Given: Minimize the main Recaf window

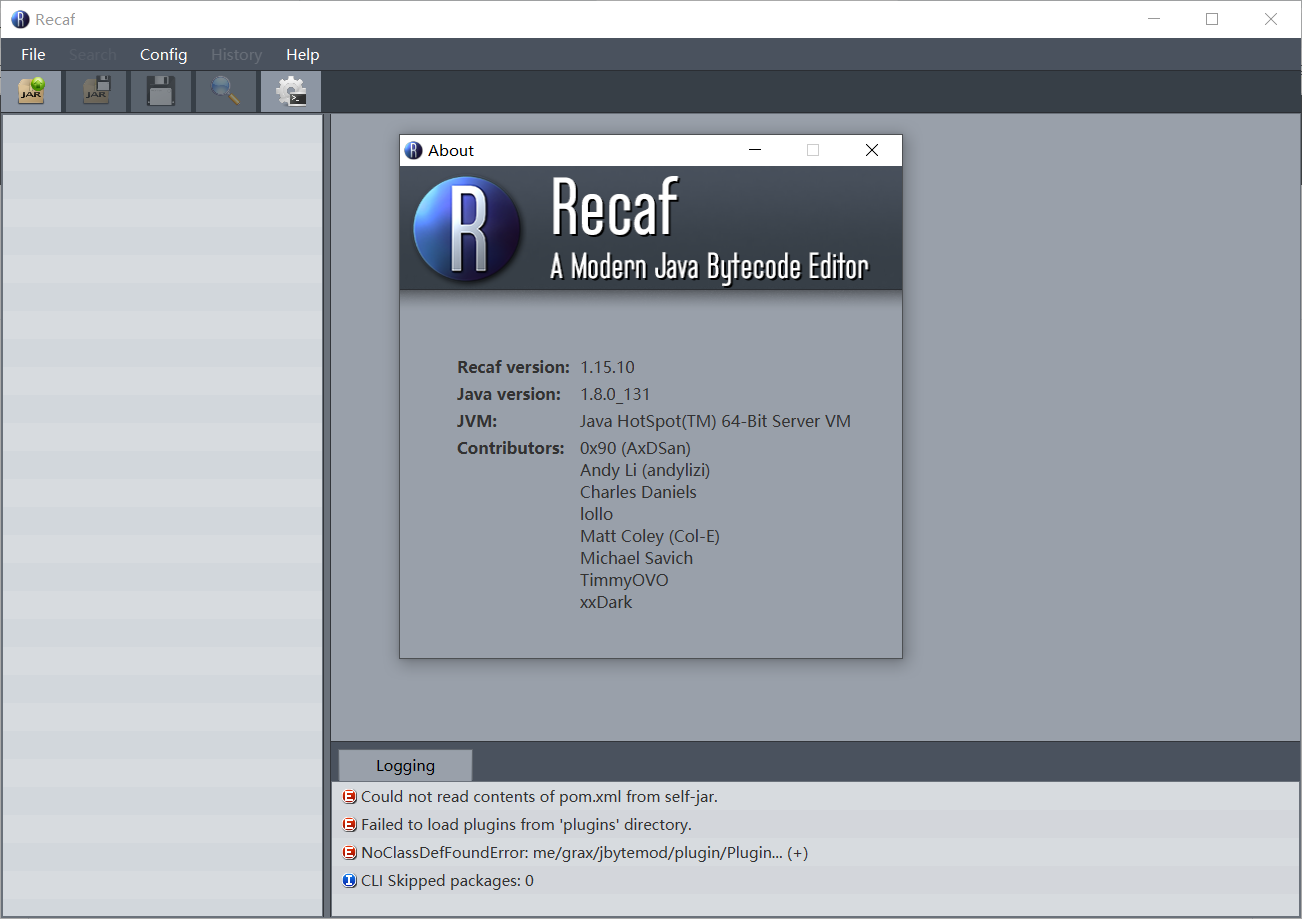Looking at the screenshot, I should coord(1154,19).
